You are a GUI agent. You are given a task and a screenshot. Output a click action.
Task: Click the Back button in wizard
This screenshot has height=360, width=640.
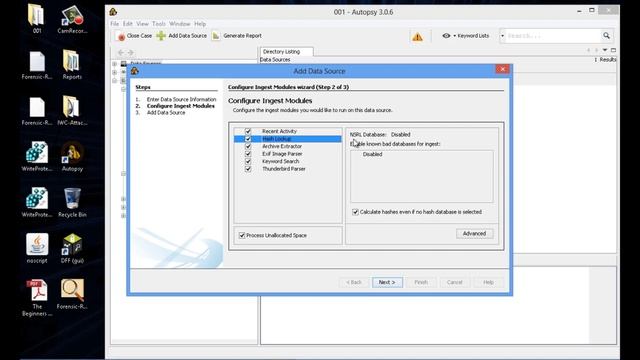tap(353, 282)
